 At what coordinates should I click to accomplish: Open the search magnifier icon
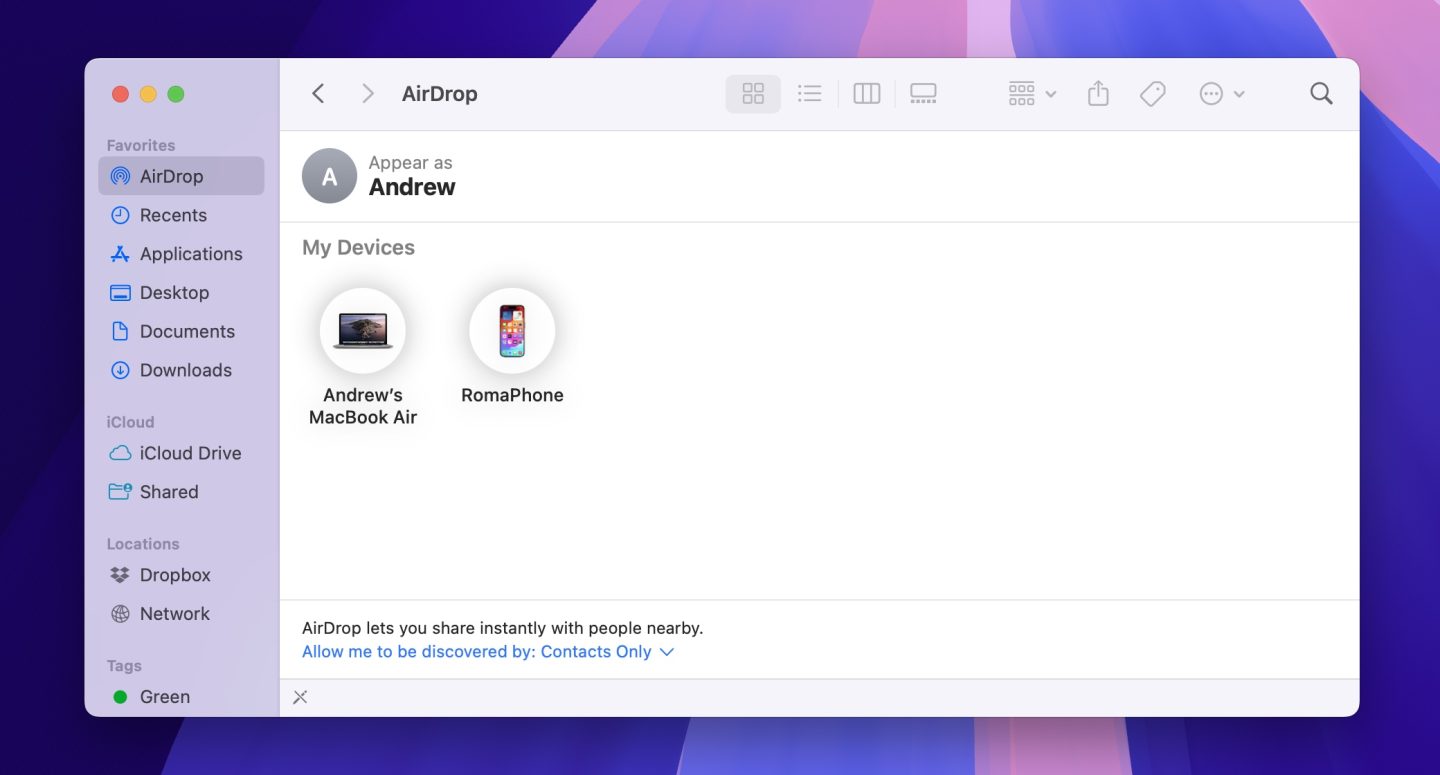pyautogui.click(x=1321, y=94)
